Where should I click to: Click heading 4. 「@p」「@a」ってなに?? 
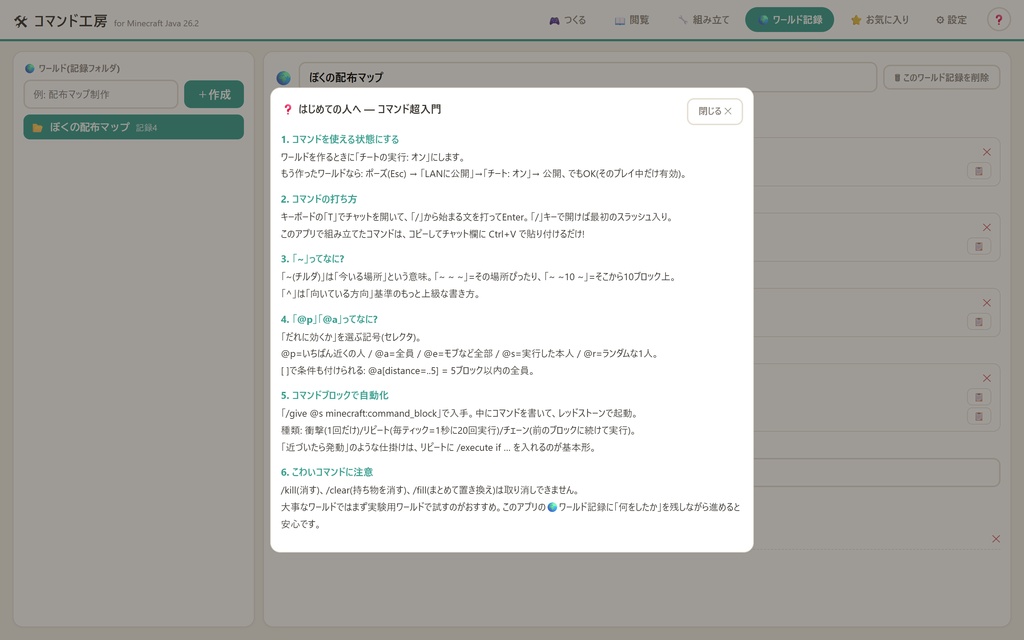(329, 319)
